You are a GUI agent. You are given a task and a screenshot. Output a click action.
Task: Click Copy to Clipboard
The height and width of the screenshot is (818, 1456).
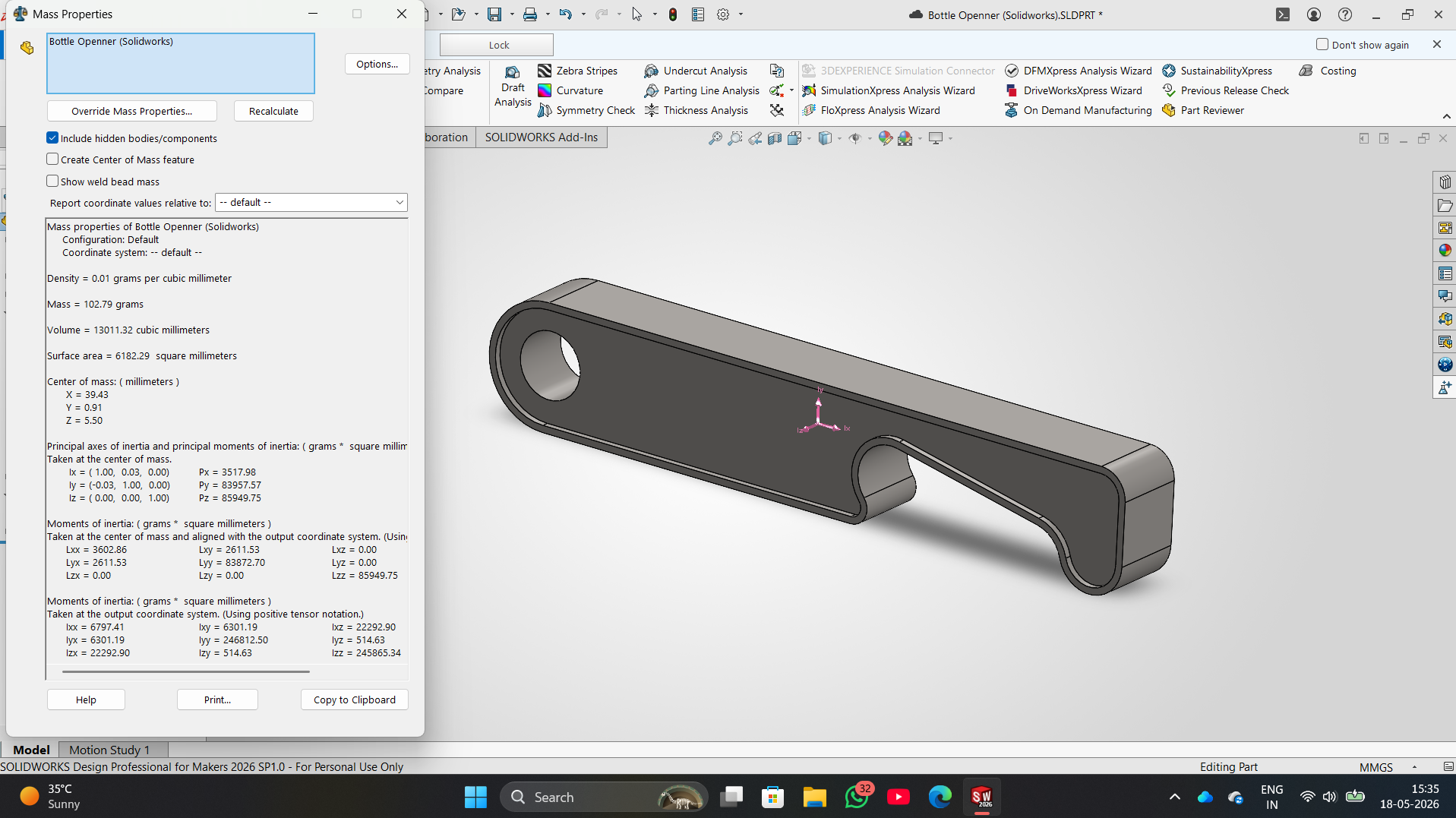355,700
